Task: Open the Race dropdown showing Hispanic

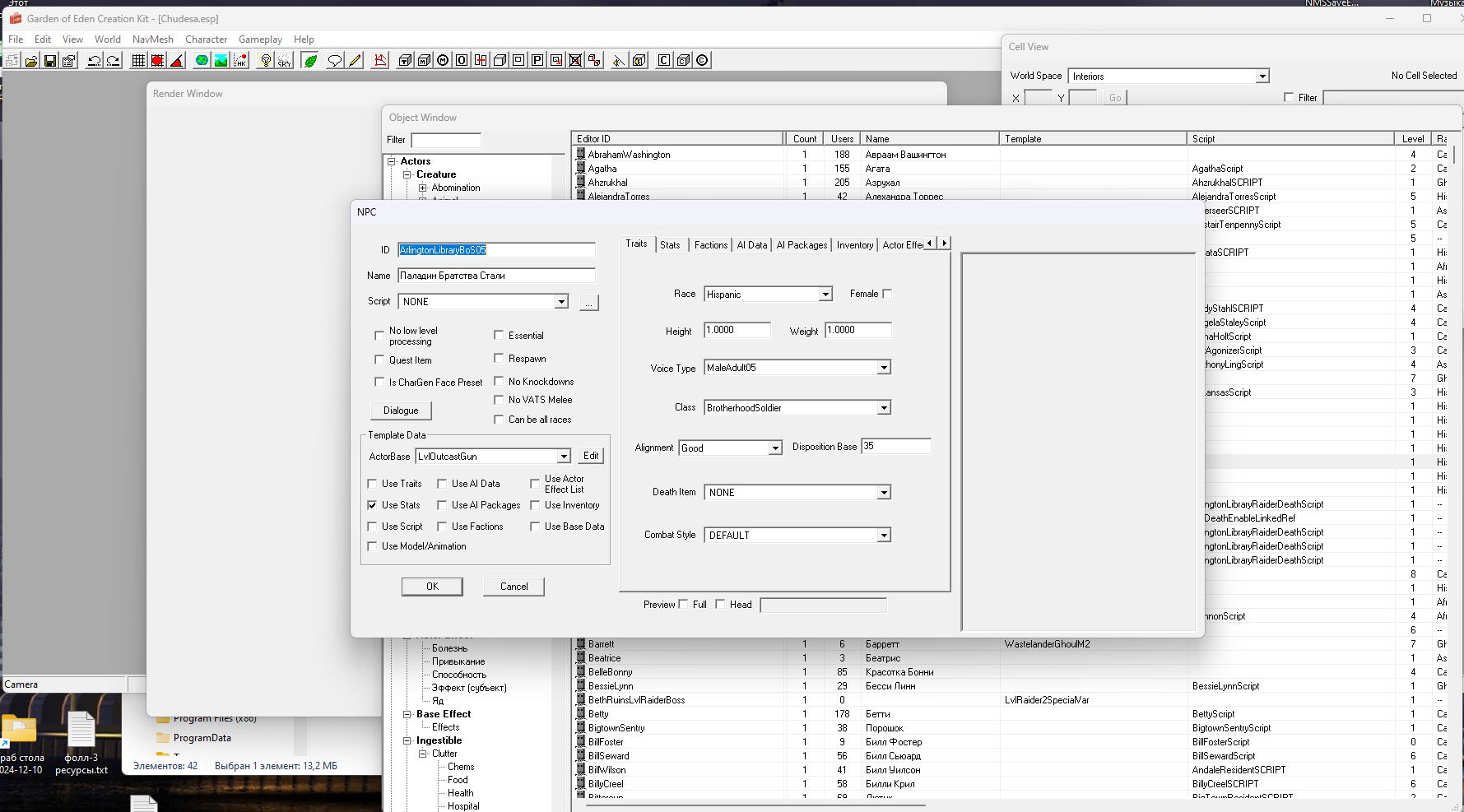Action: tap(825, 295)
